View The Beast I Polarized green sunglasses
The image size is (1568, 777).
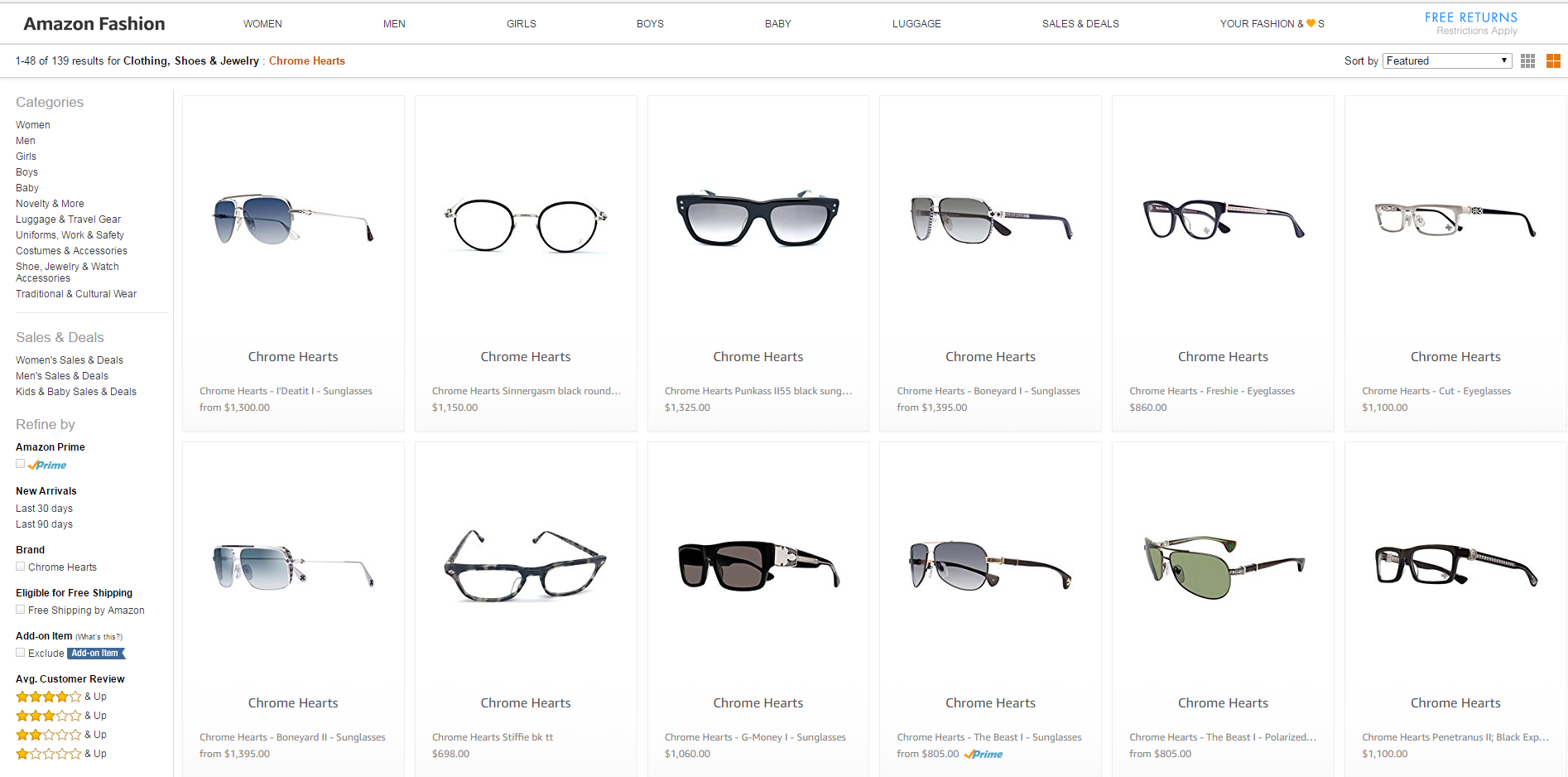[1223, 567]
